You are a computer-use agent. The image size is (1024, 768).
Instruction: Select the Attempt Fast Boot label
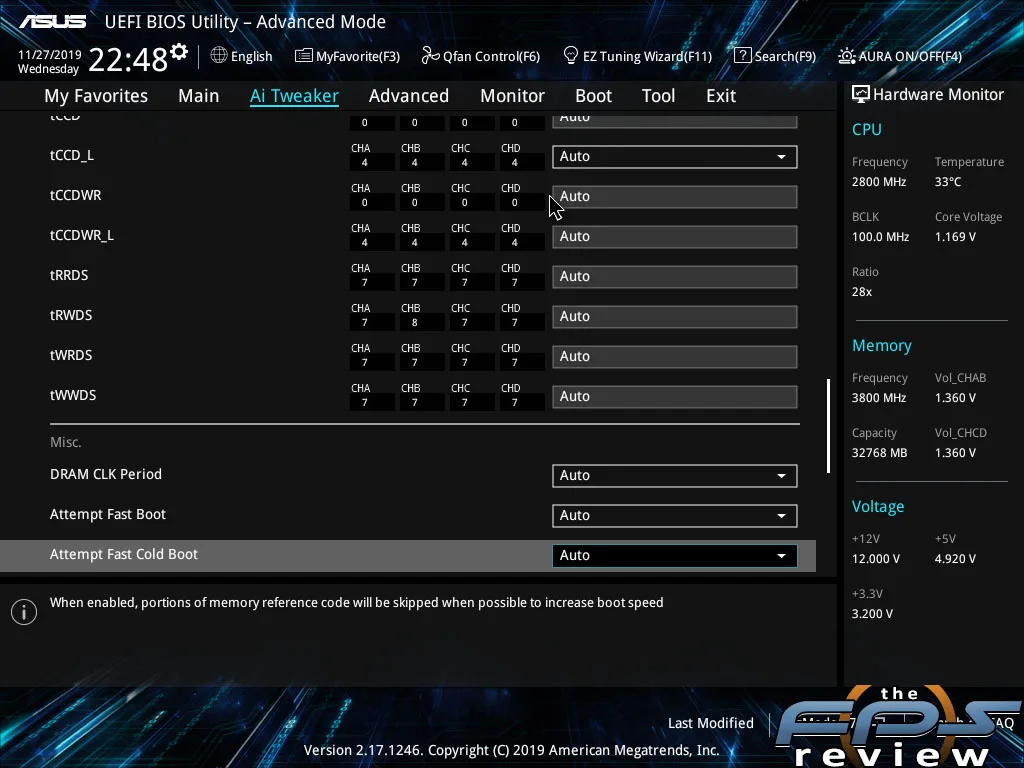[x=108, y=514]
